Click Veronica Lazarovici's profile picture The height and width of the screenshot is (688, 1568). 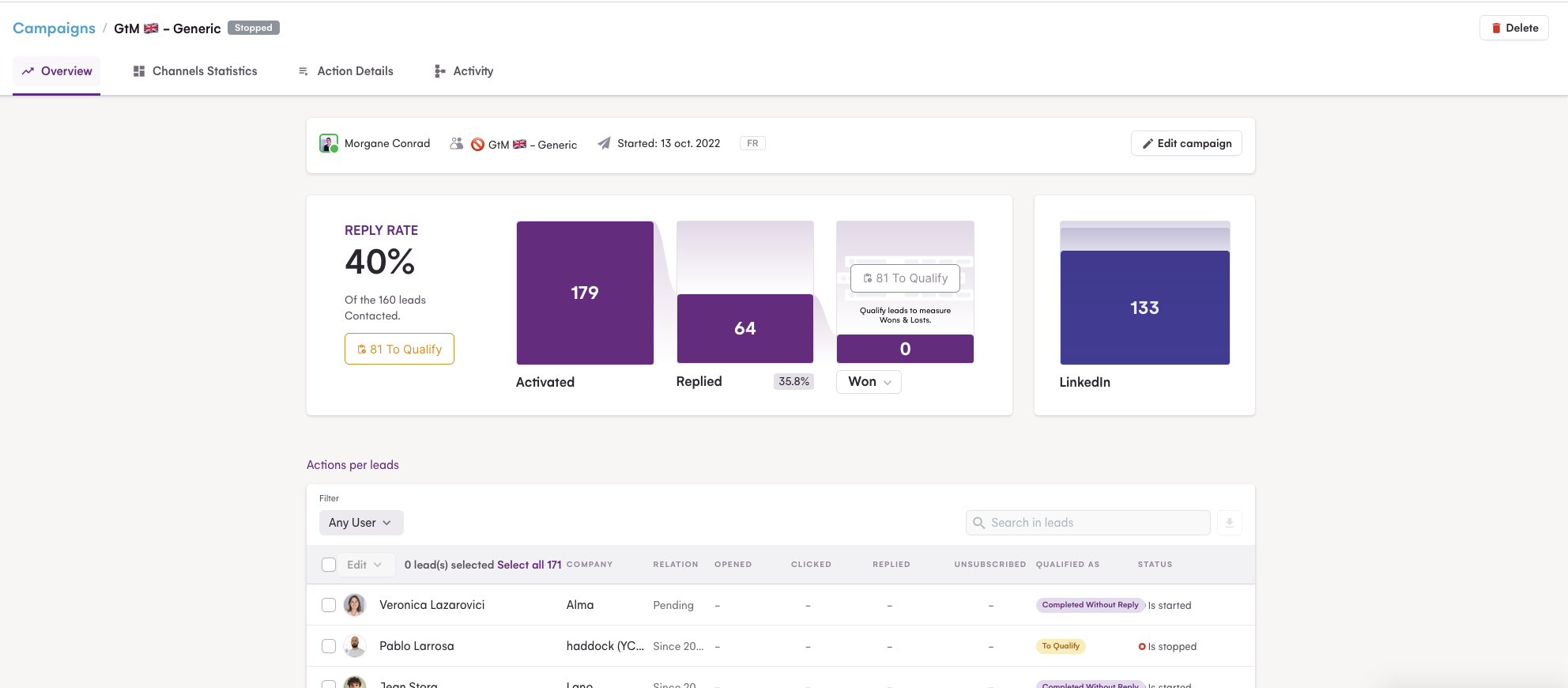point(355,605)
